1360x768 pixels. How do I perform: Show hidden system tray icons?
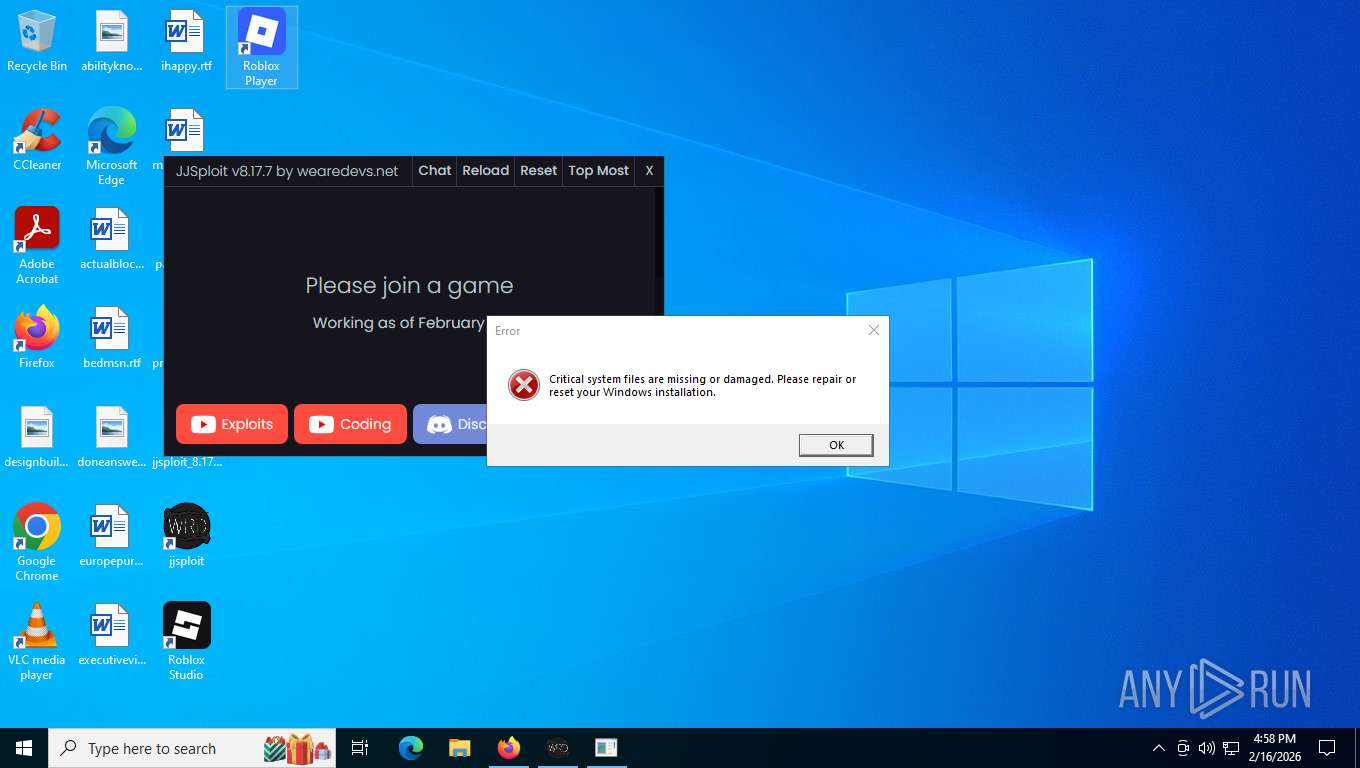point(1159,748)
